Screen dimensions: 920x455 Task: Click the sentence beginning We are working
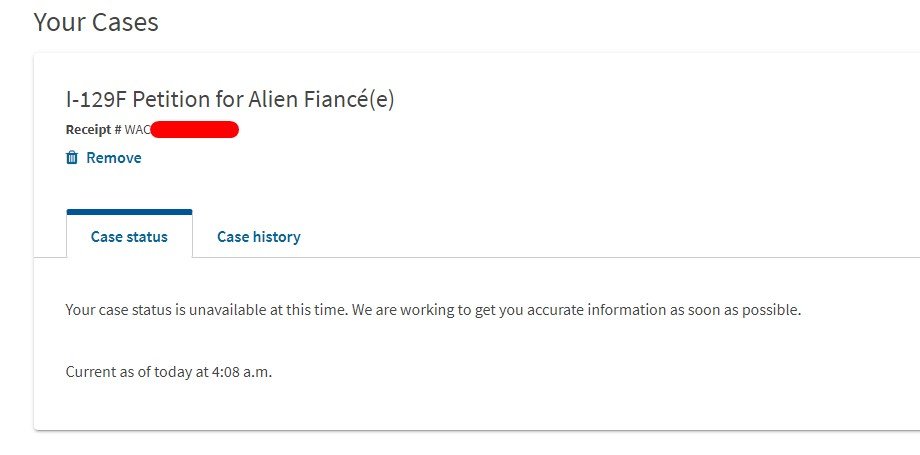(x=576, y=310)
